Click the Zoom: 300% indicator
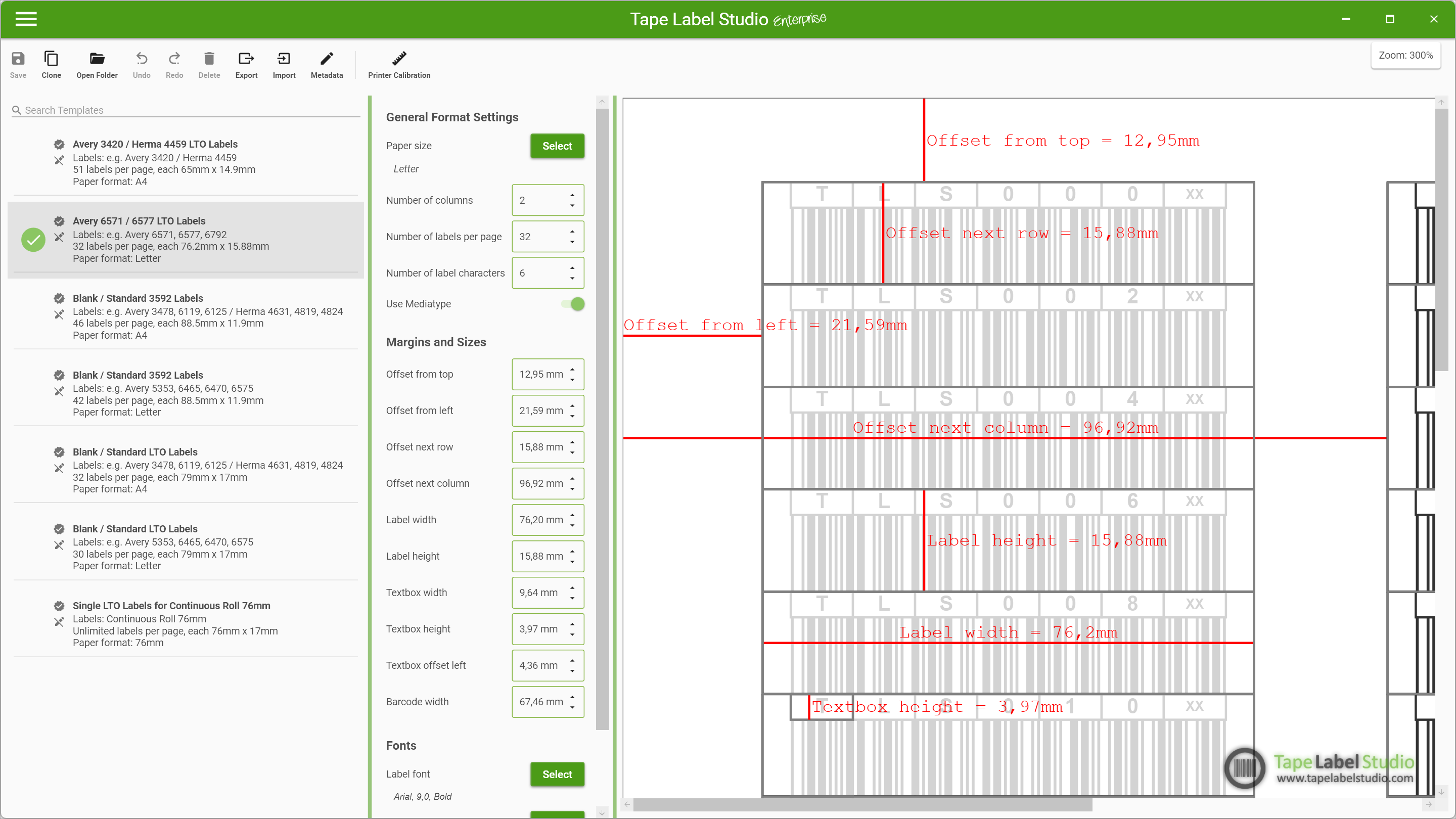The width and height of the screenshot is (1456, 819). tap(1405, 56)
